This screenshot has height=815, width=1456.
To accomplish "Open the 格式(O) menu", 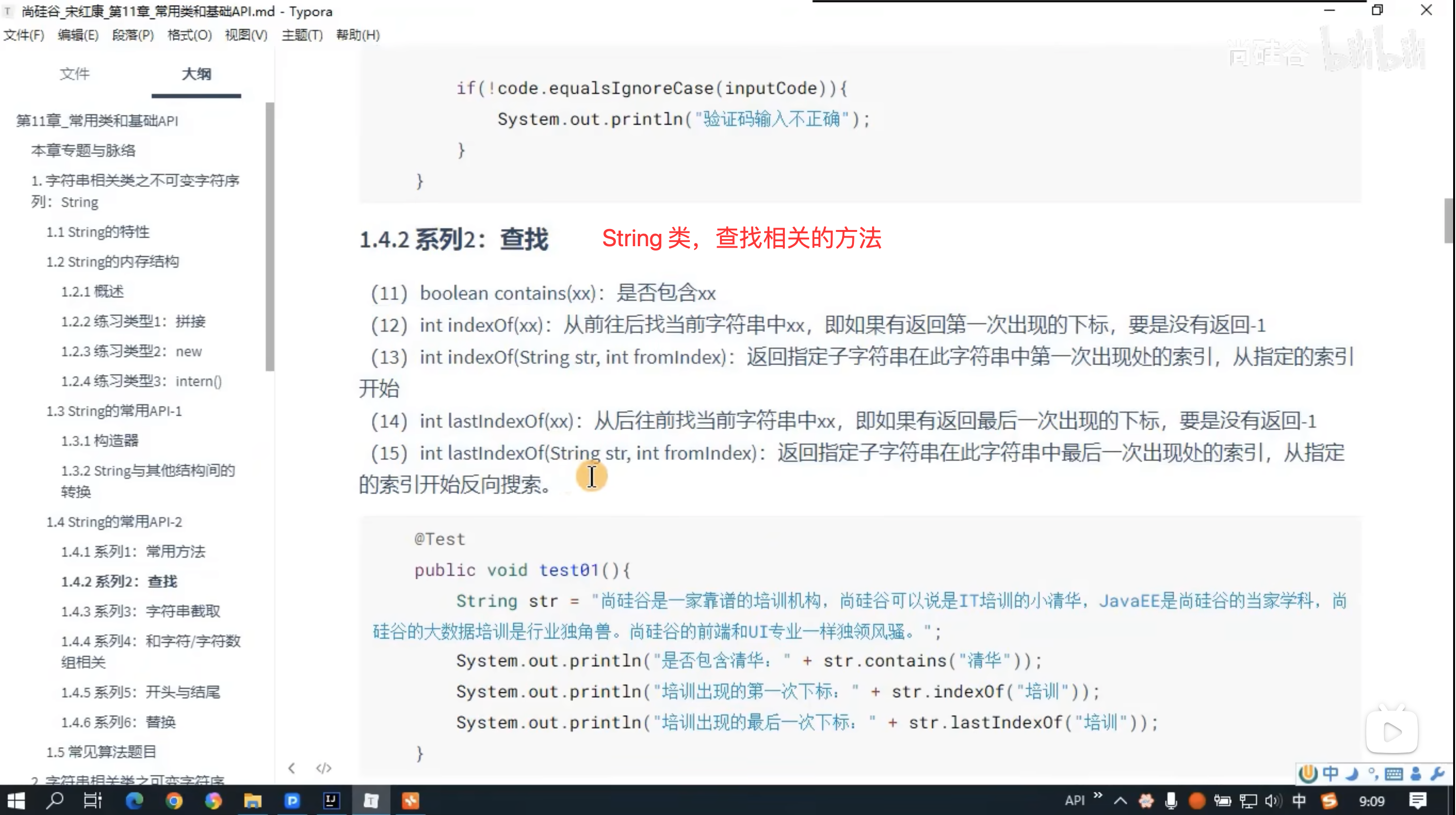I will [x=189, y=35].
